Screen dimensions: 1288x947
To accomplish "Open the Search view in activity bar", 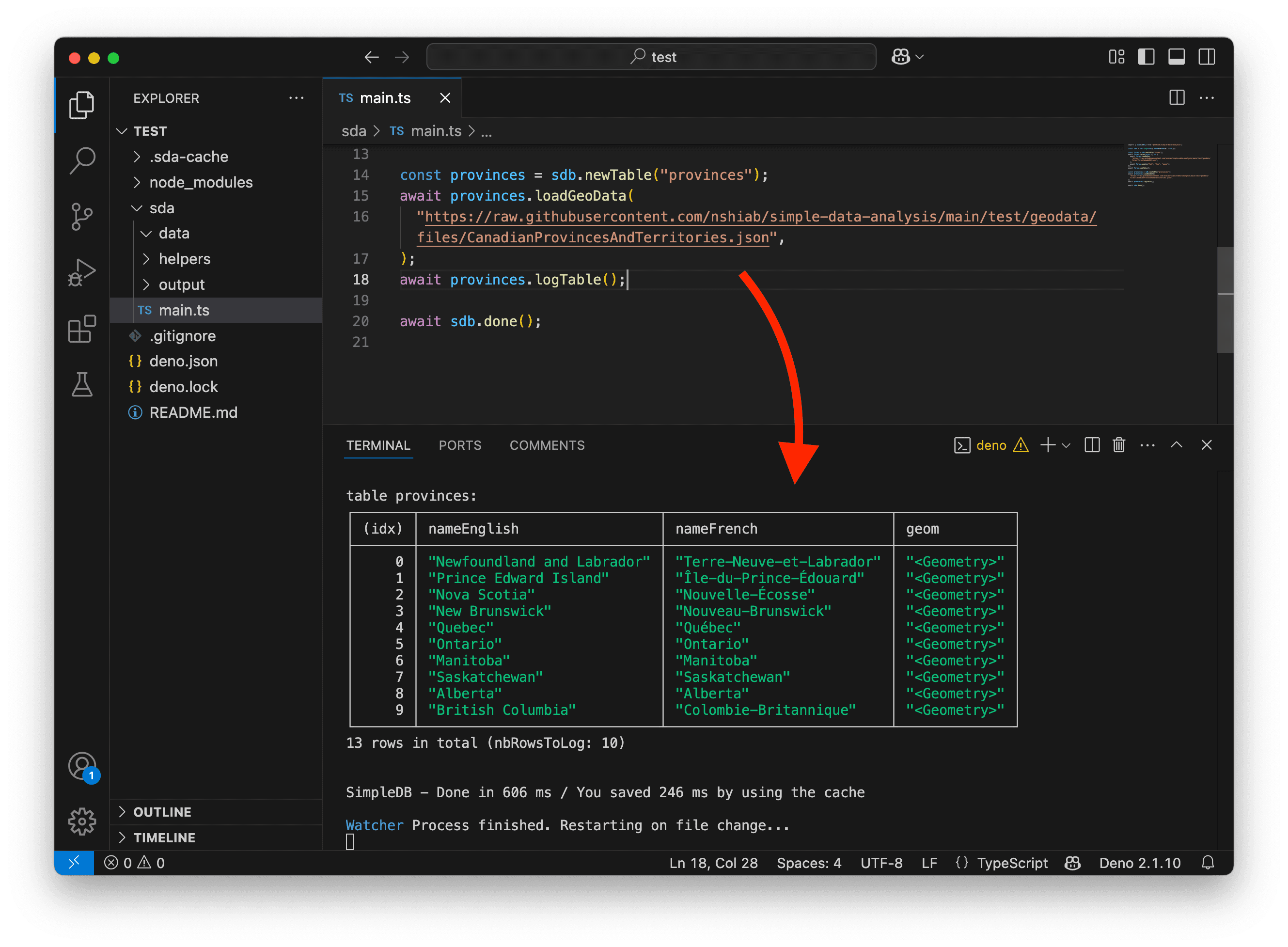I will coord(81,160).
